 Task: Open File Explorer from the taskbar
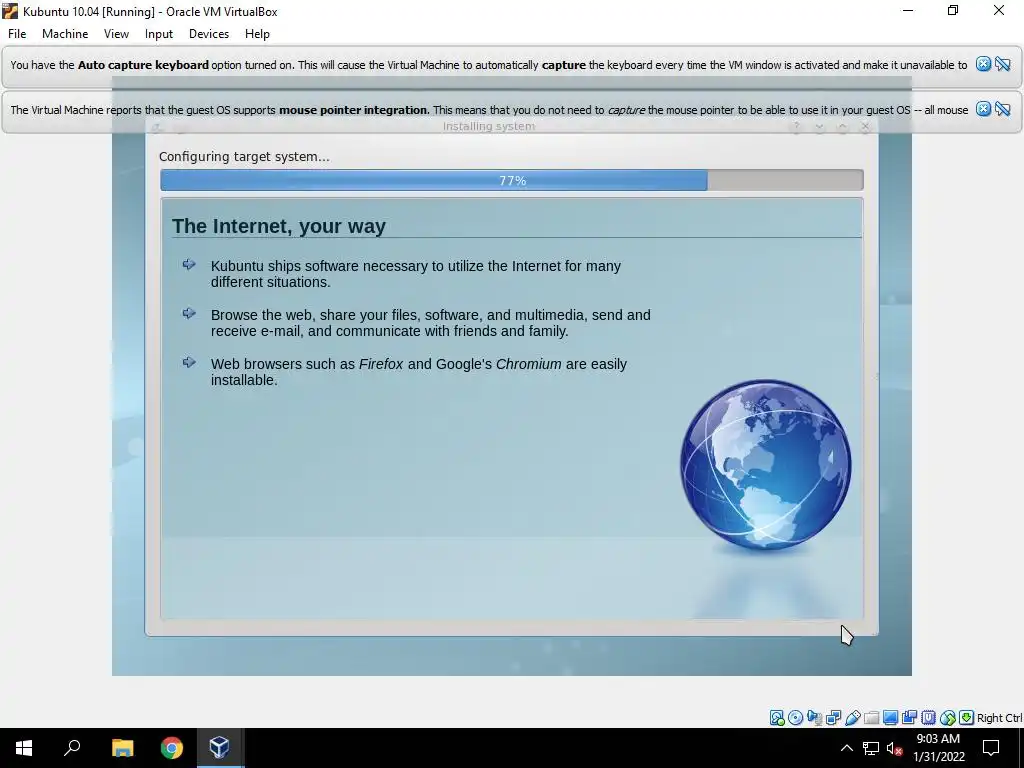point(122,748)
